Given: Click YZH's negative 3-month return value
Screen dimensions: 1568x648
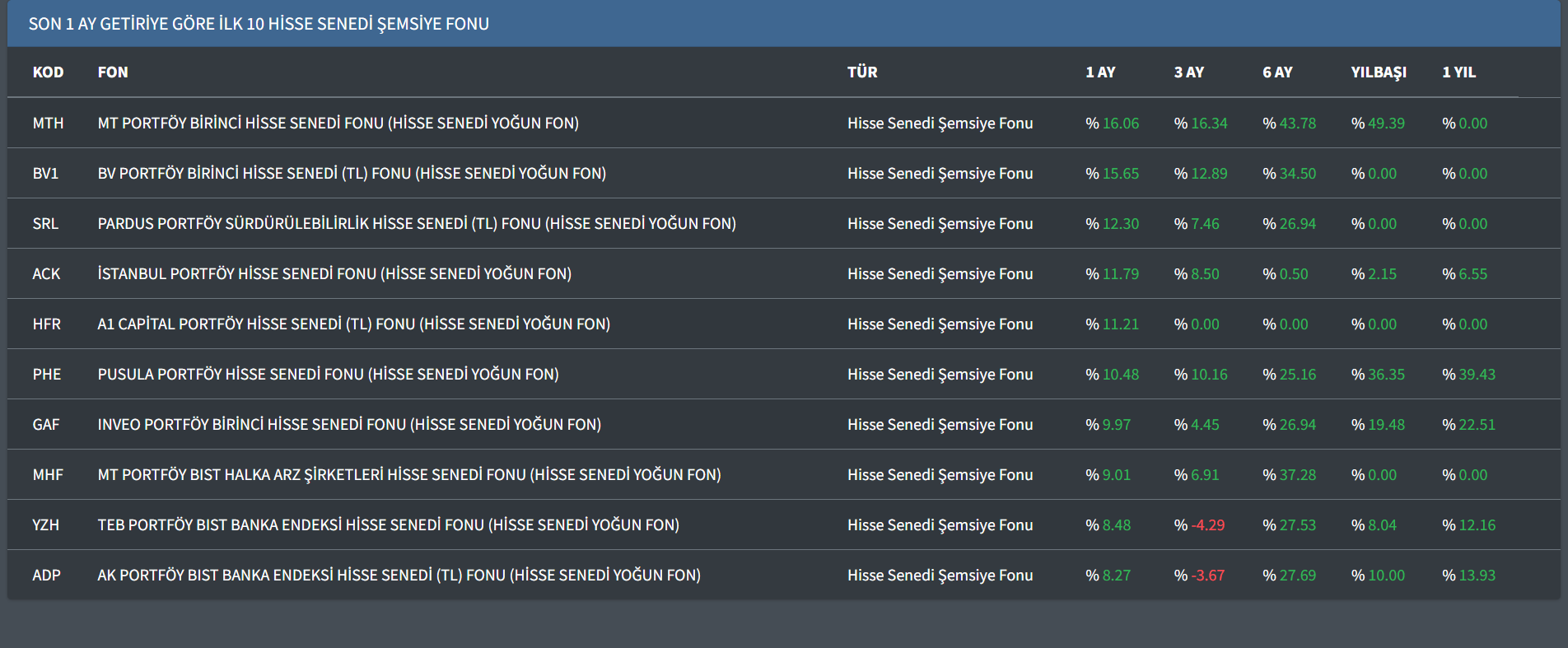Looking at the screenshot, I should tap(1207, 525).
